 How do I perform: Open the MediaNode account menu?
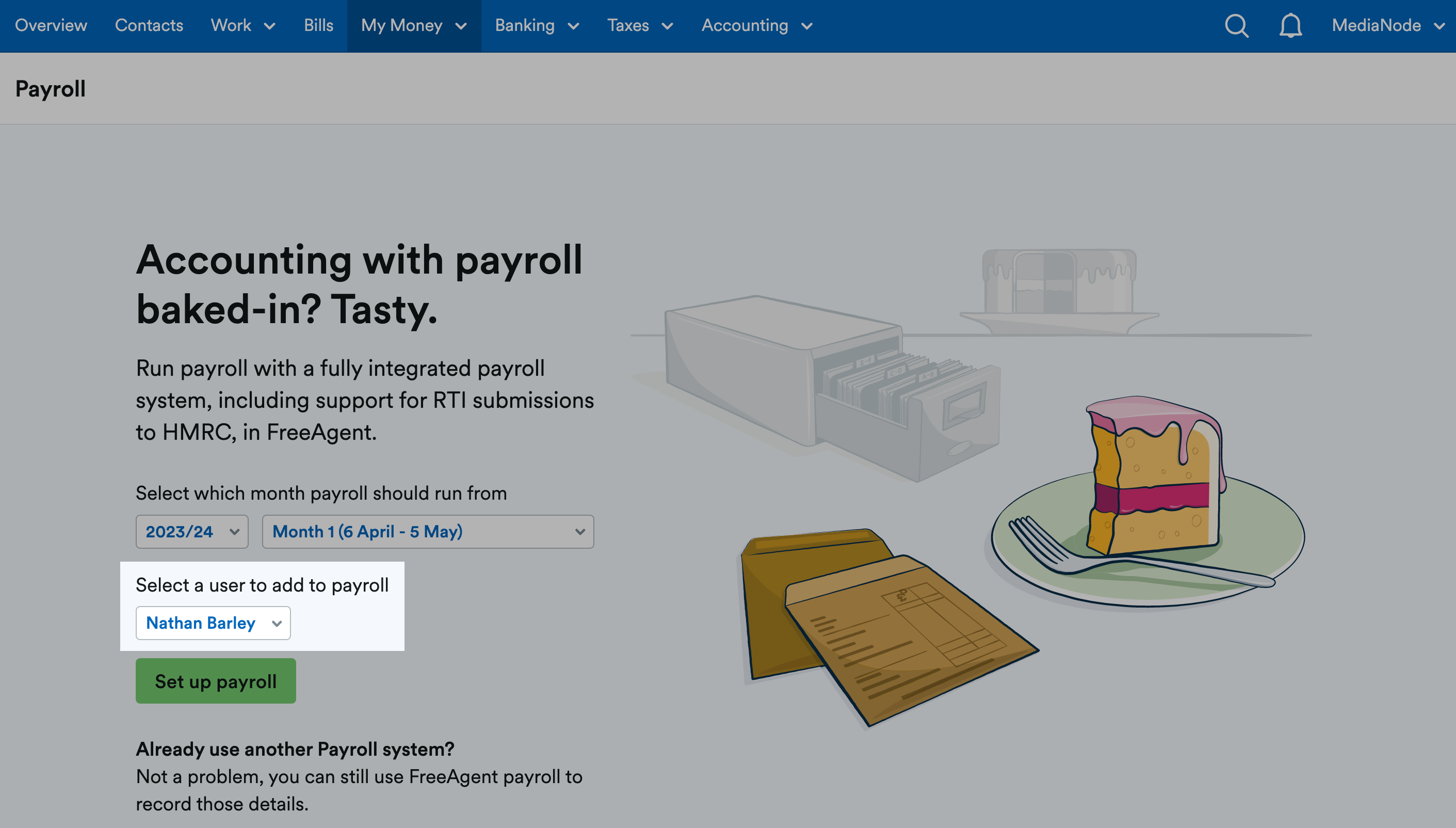coord(1388,26)
